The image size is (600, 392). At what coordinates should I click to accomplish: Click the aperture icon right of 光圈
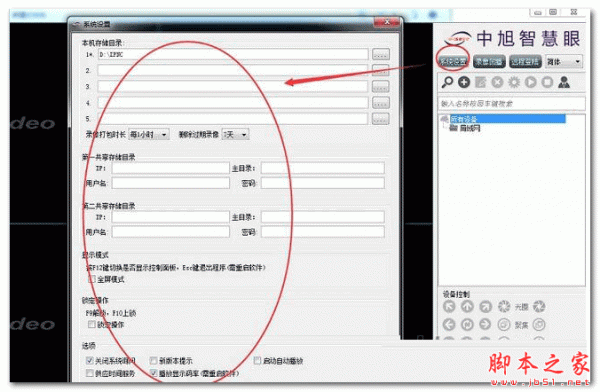(539, 306)
